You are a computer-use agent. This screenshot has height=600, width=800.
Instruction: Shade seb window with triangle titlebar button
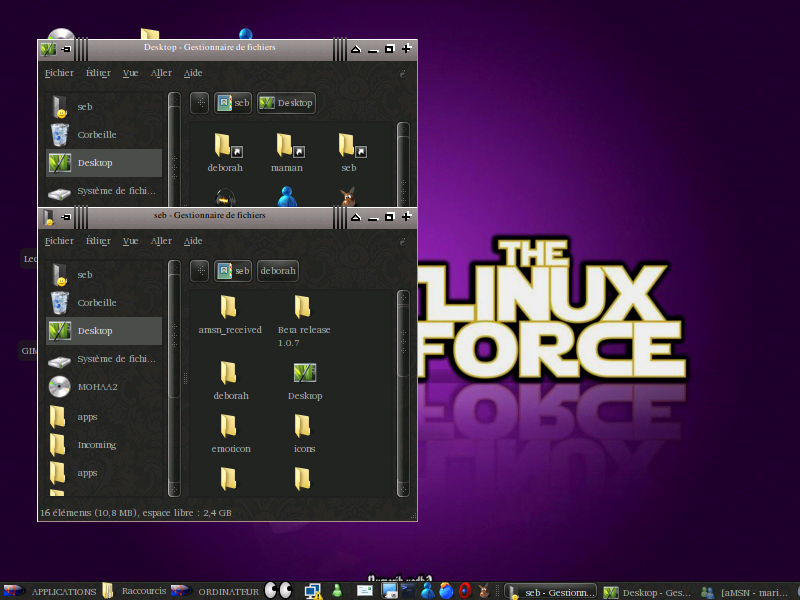tap(356, 217)
